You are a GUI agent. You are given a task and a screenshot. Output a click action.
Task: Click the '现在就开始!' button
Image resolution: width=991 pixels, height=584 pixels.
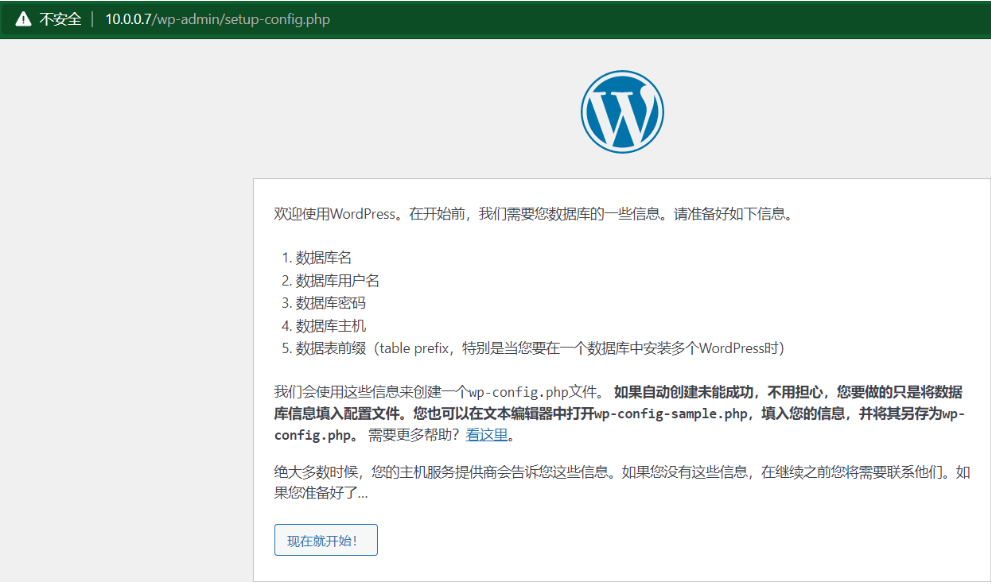pos(325,540)
